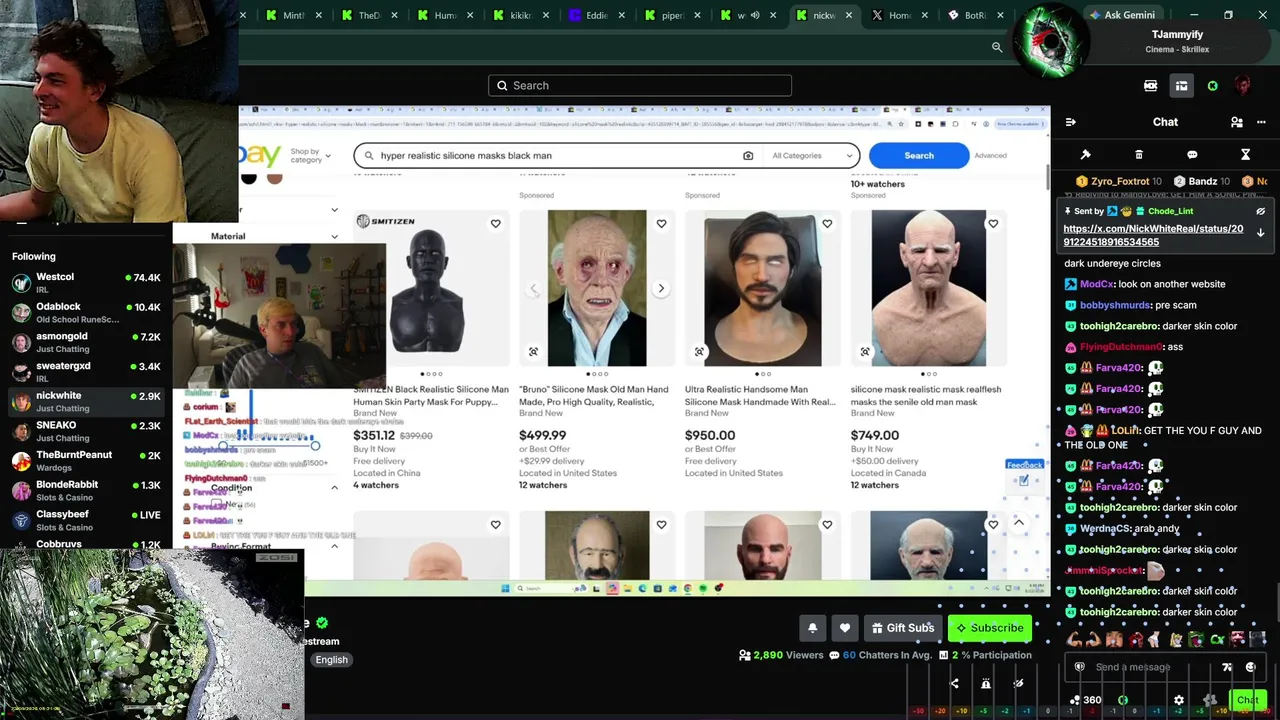Show next image of Bruno mask
Image resolution: width=1280 pixels, height=720 pixels.
(x=661, y=289)
